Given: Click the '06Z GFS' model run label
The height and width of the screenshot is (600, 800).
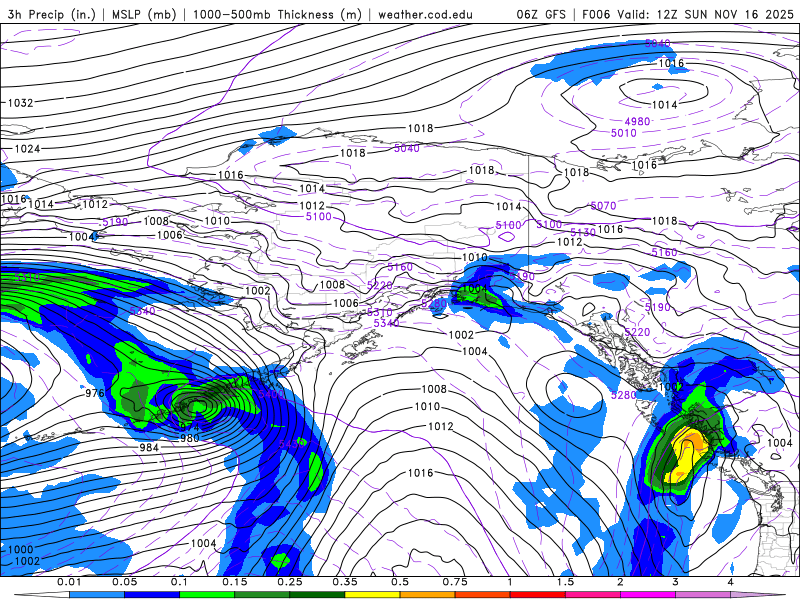Looking at the screenshot, I should pos(541,14).
